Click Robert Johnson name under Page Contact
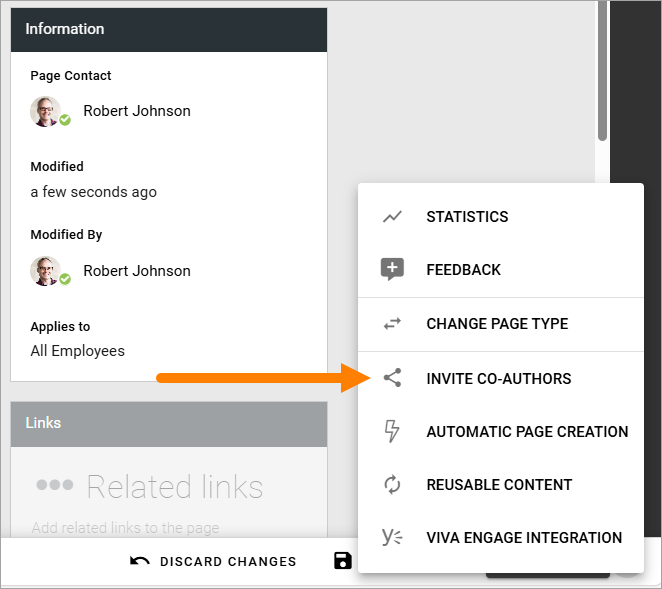The image size is (662, 589). [x=137, y=111]
